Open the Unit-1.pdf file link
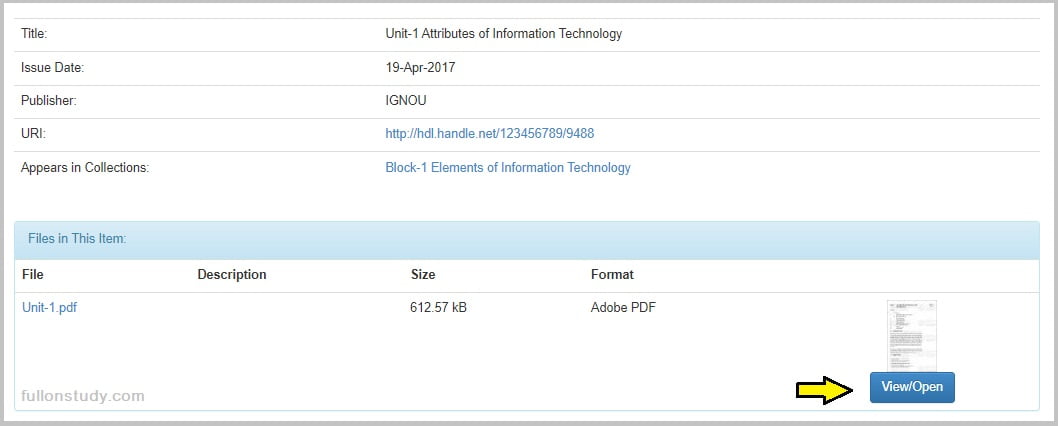Viewport: 1058px width, 426px height. click(x=49, y=308)
